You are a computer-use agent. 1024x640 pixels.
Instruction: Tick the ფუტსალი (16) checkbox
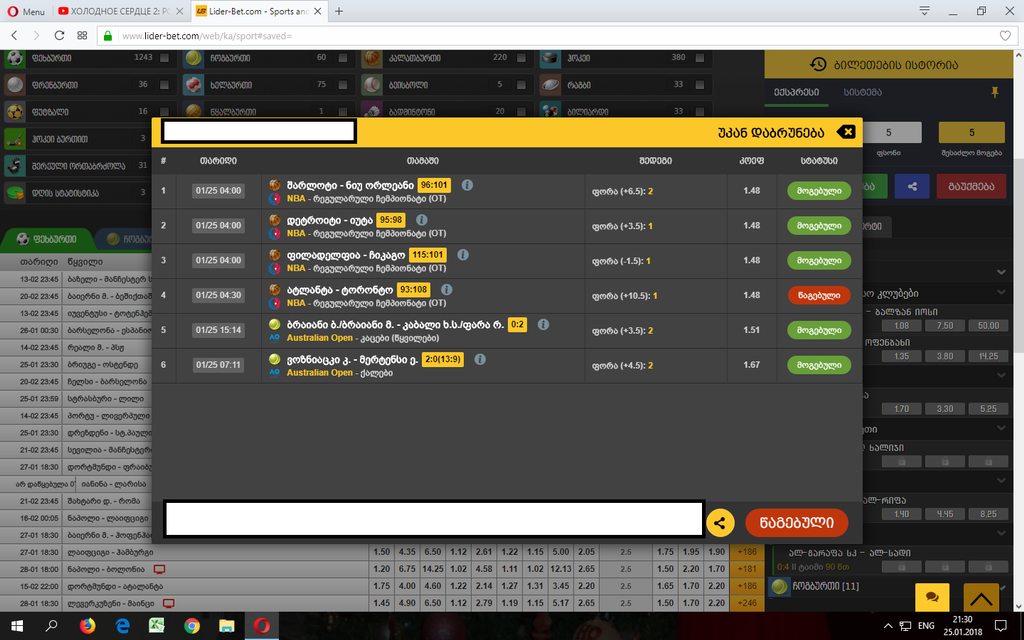pos(165,112)
